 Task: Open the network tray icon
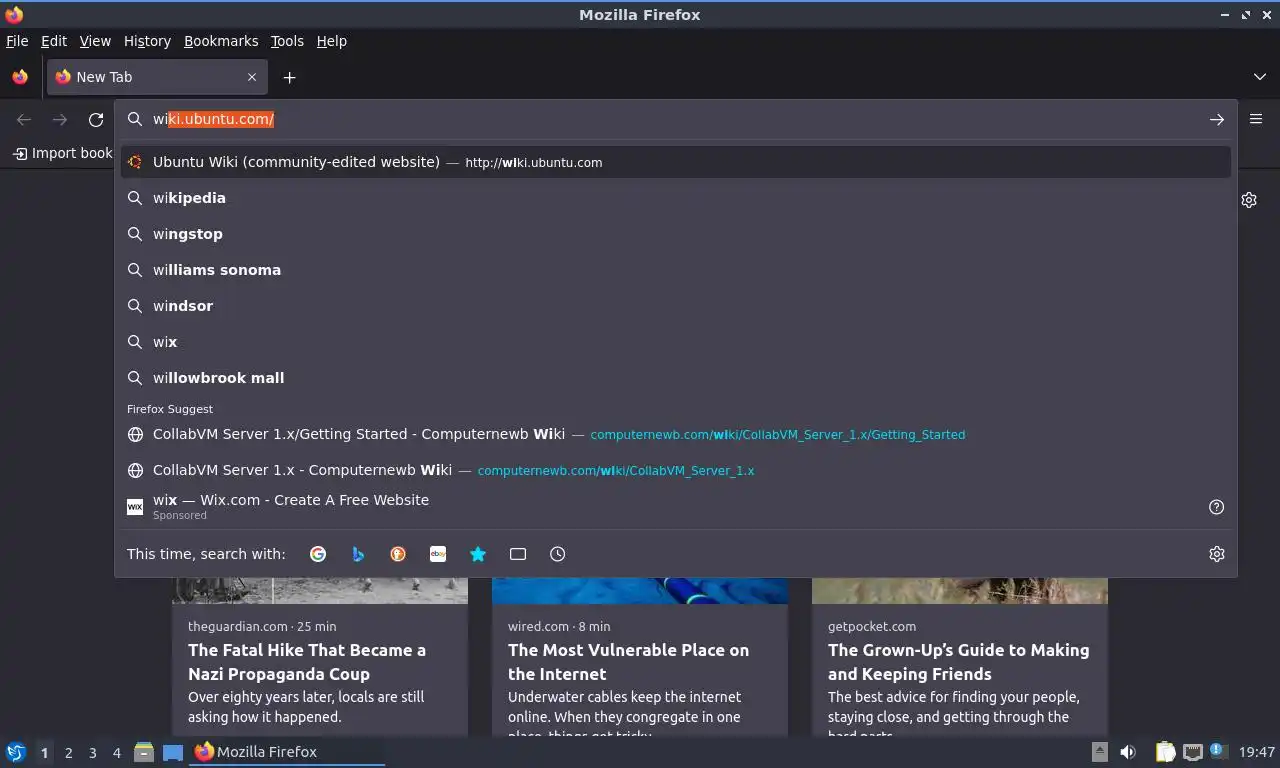tap(1192, 752)
